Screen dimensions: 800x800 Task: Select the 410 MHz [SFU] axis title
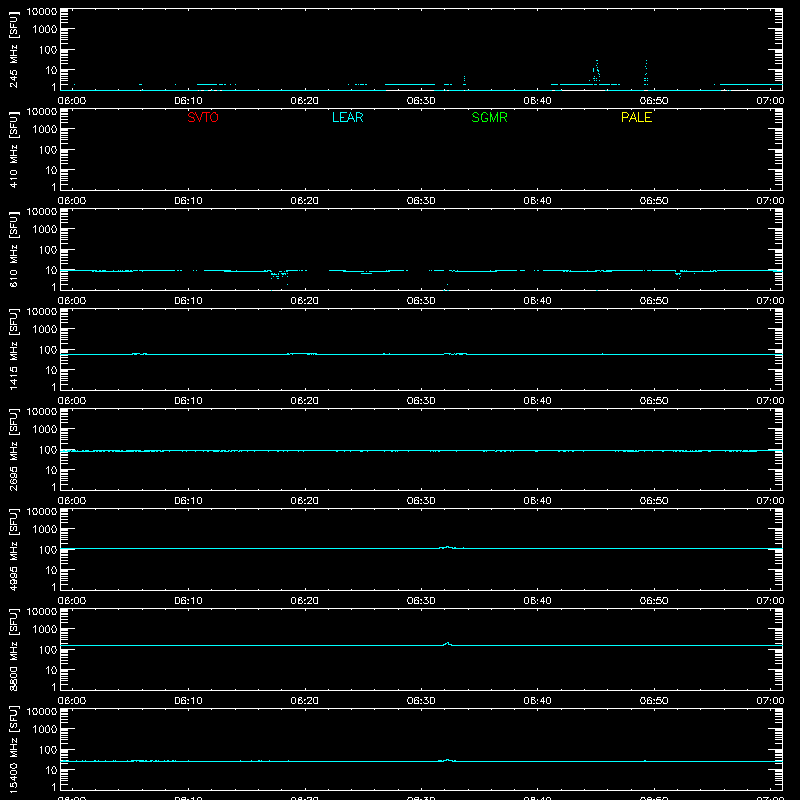point(13,150)
